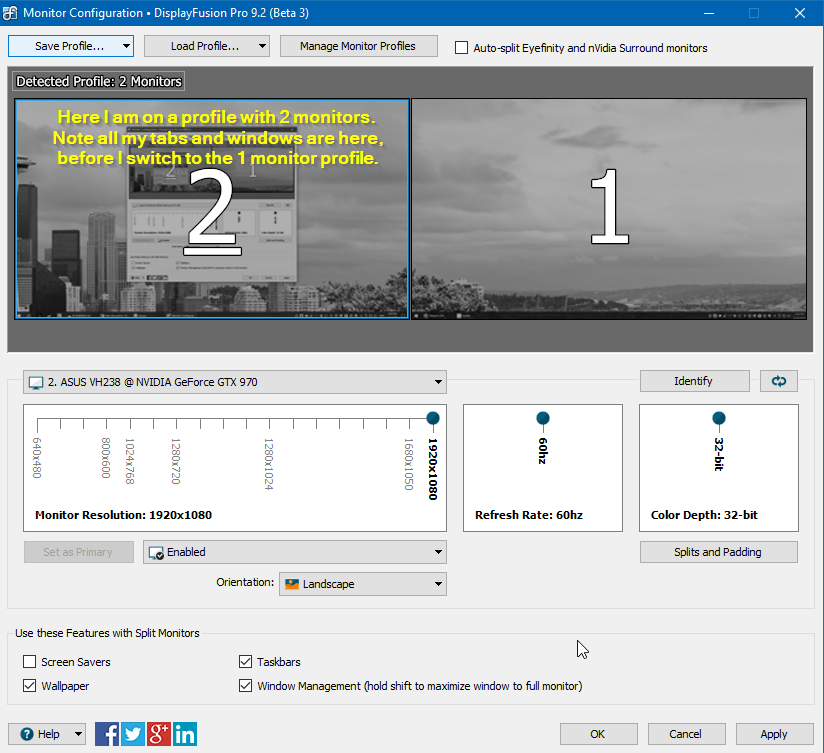Click the Manage Monitor Profiles button
This screenshot has width=824, height=753.
pyautogui.click(x=357, y=46)
